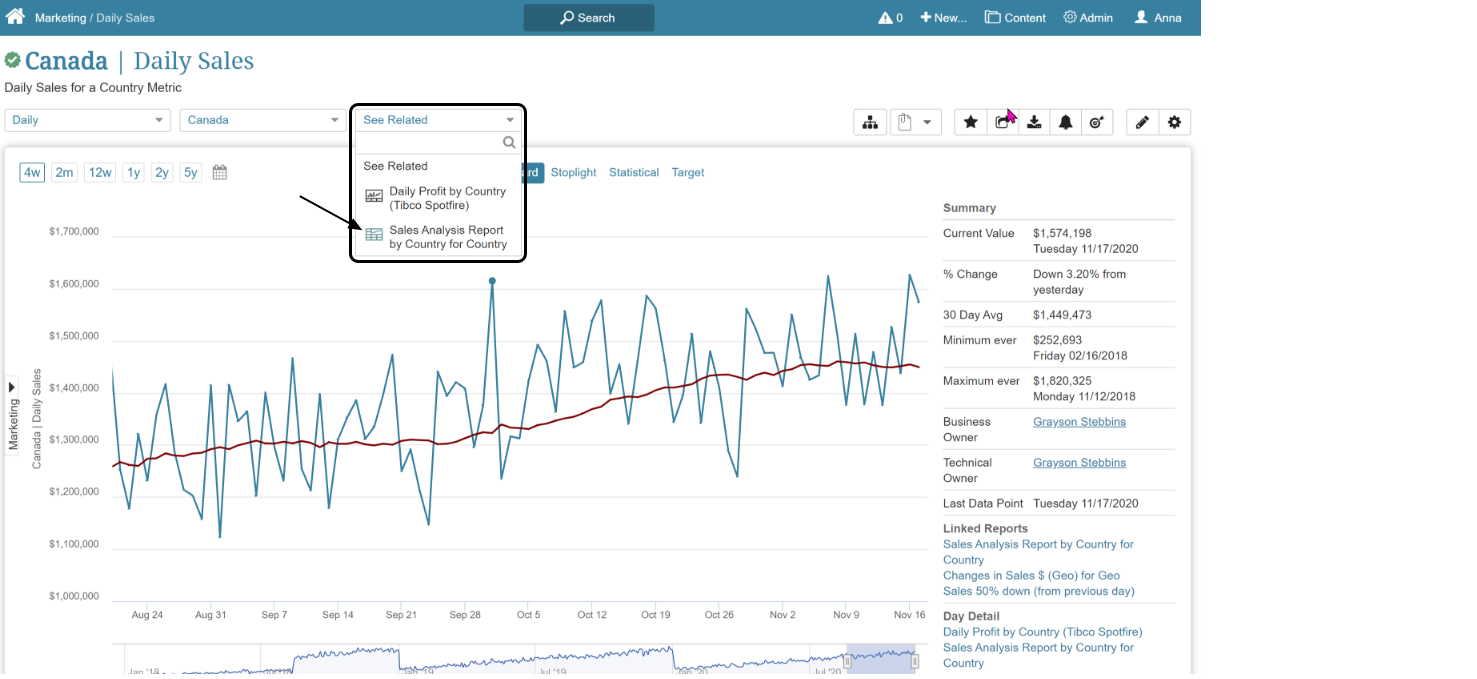Image resolution: width=1477 pixels, height=679 pixels.
Task: Switch chart range to 12w
Action: pyautogui.click(x=100, y=172)
